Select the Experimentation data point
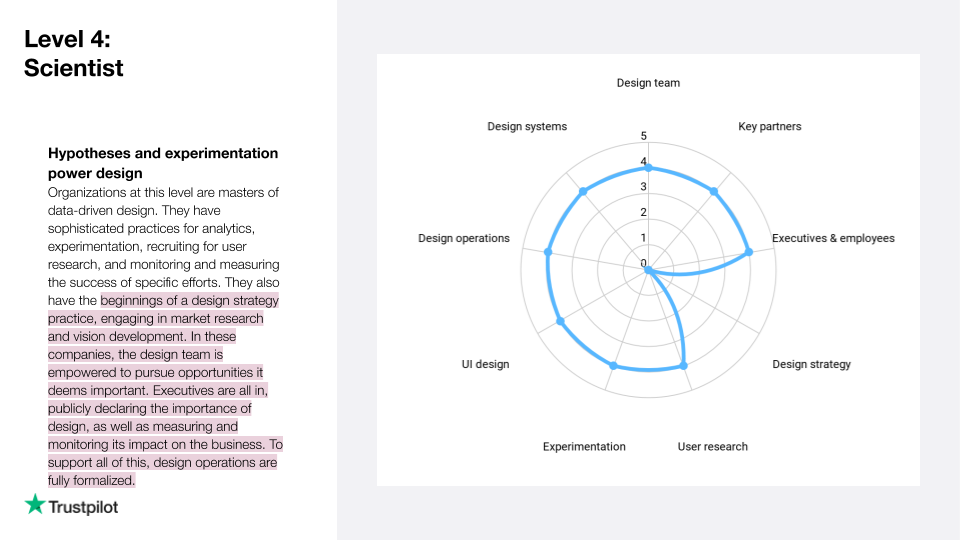 613,366
